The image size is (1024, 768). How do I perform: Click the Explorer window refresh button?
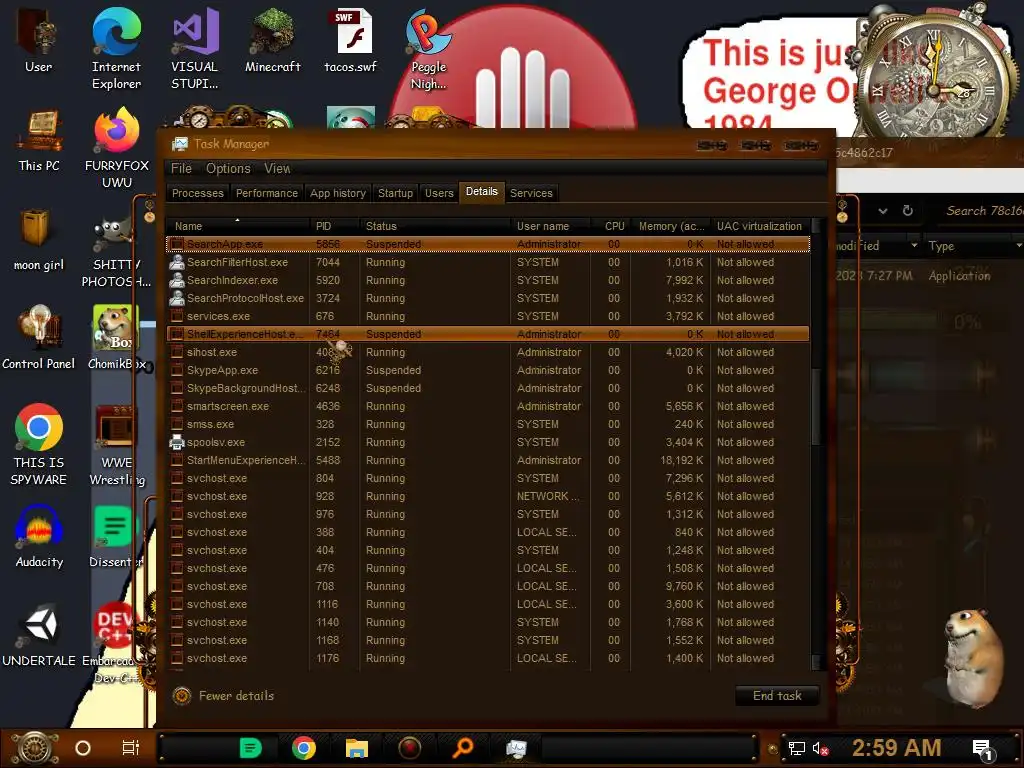[908, 211]
